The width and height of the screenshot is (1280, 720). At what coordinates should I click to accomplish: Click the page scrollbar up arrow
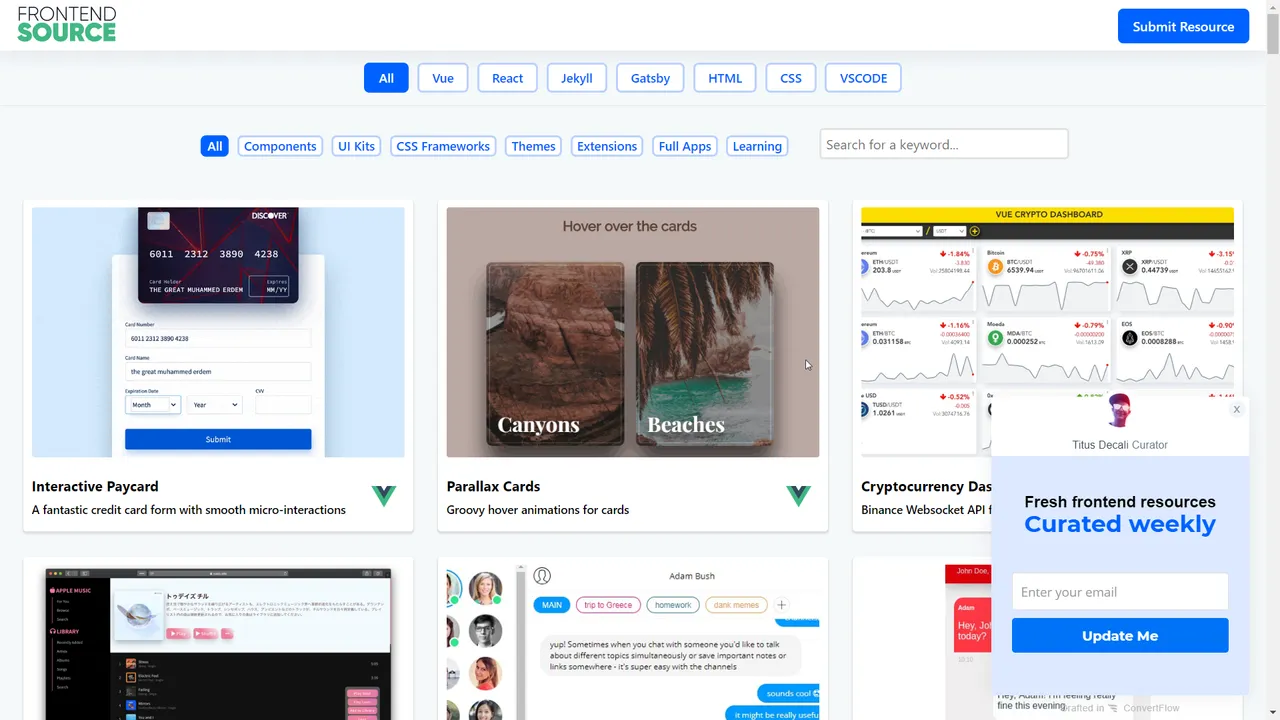click(1273, 8)
